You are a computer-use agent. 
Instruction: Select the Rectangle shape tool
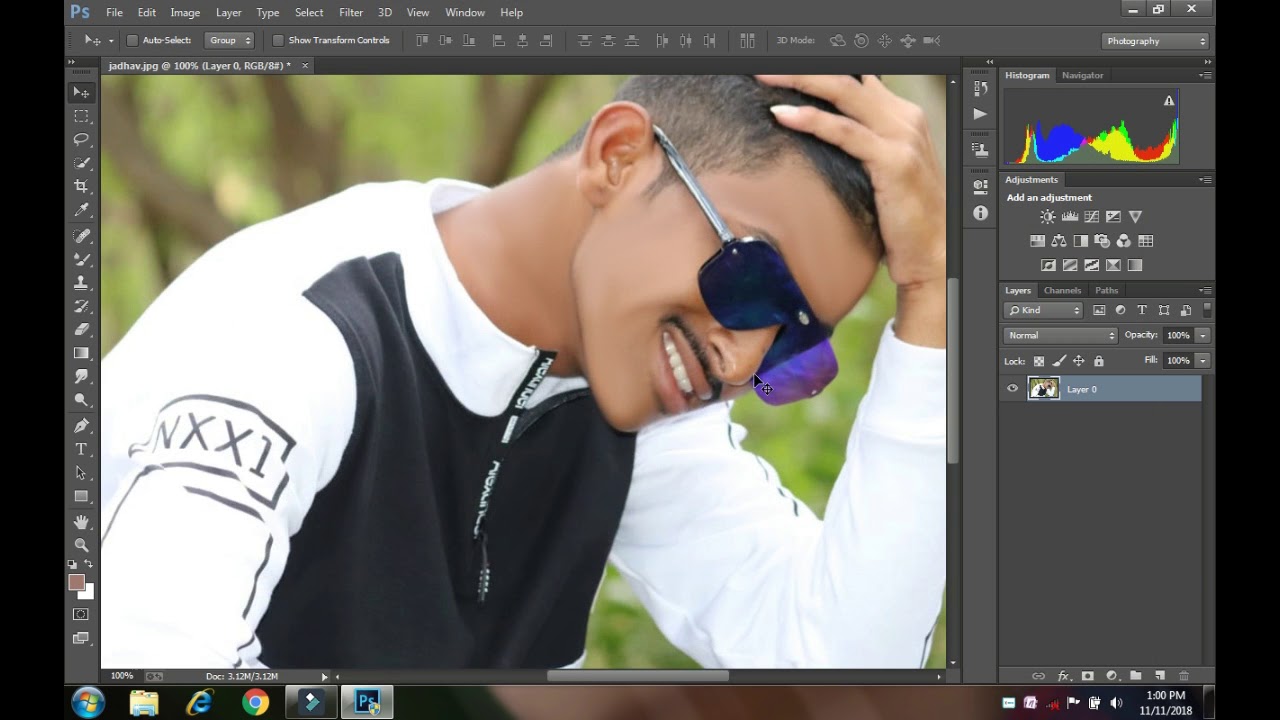[81, 496]
